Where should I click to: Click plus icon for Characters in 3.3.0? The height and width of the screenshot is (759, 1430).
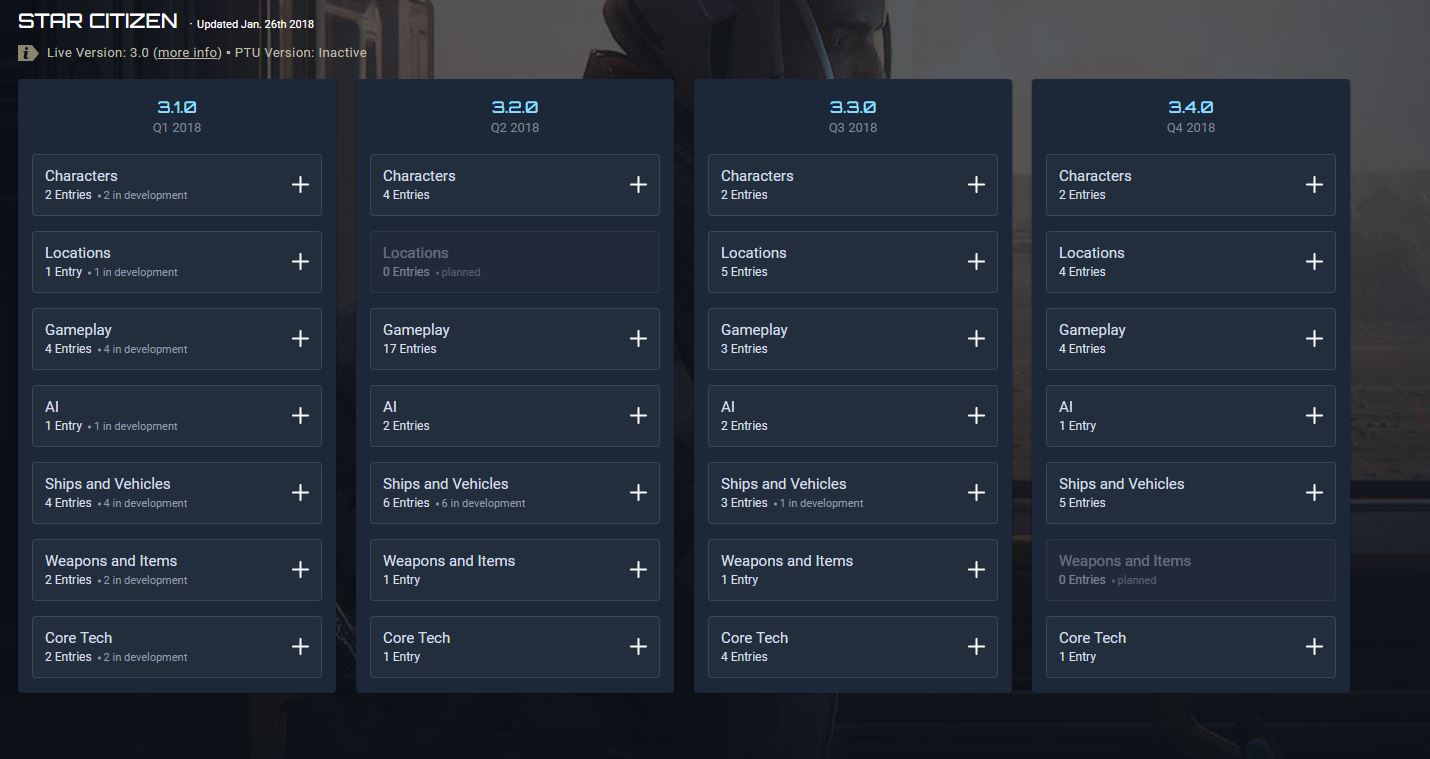(x=976, y=185)
